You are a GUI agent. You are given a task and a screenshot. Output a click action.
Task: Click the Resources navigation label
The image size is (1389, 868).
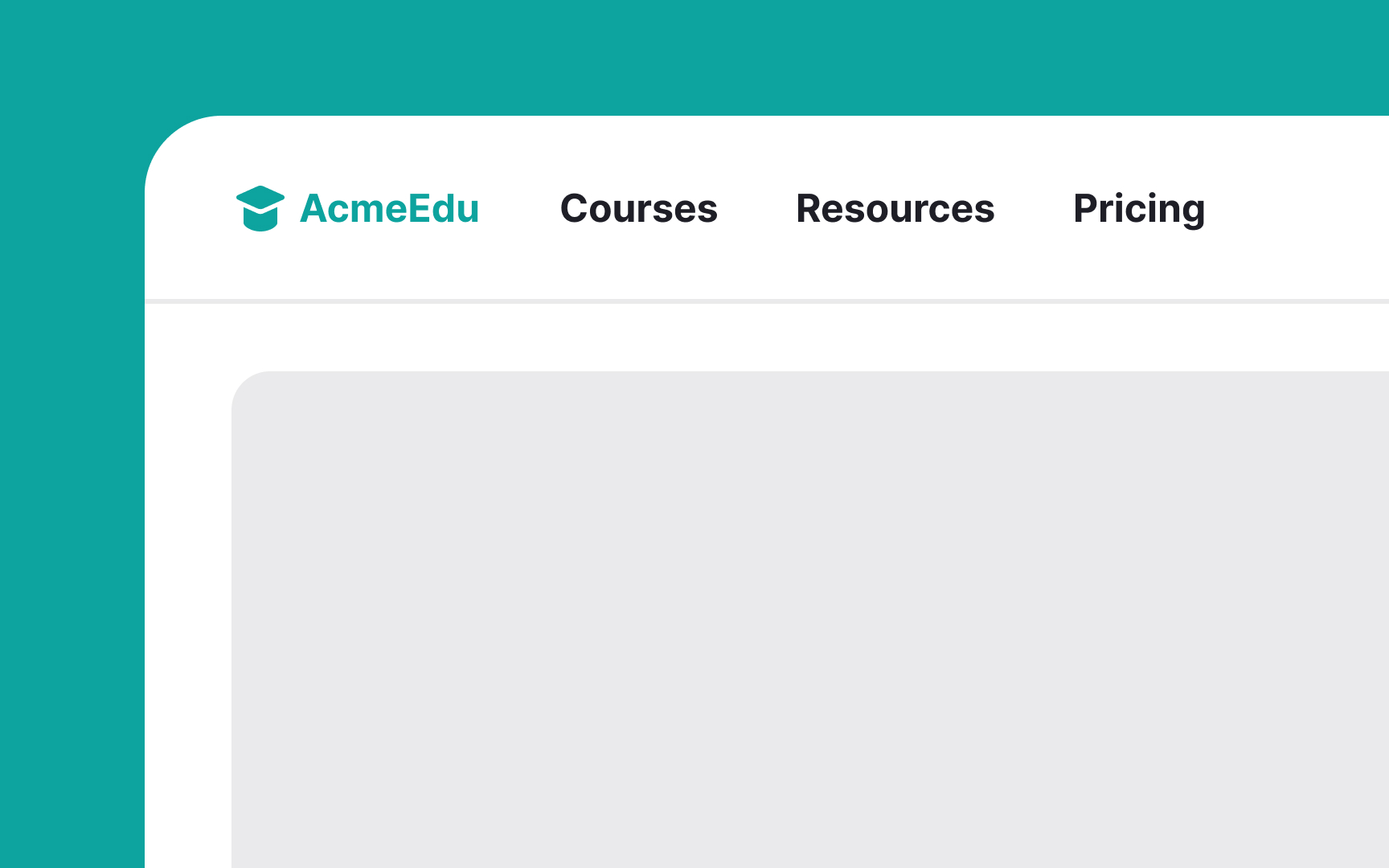pos(895,209)
